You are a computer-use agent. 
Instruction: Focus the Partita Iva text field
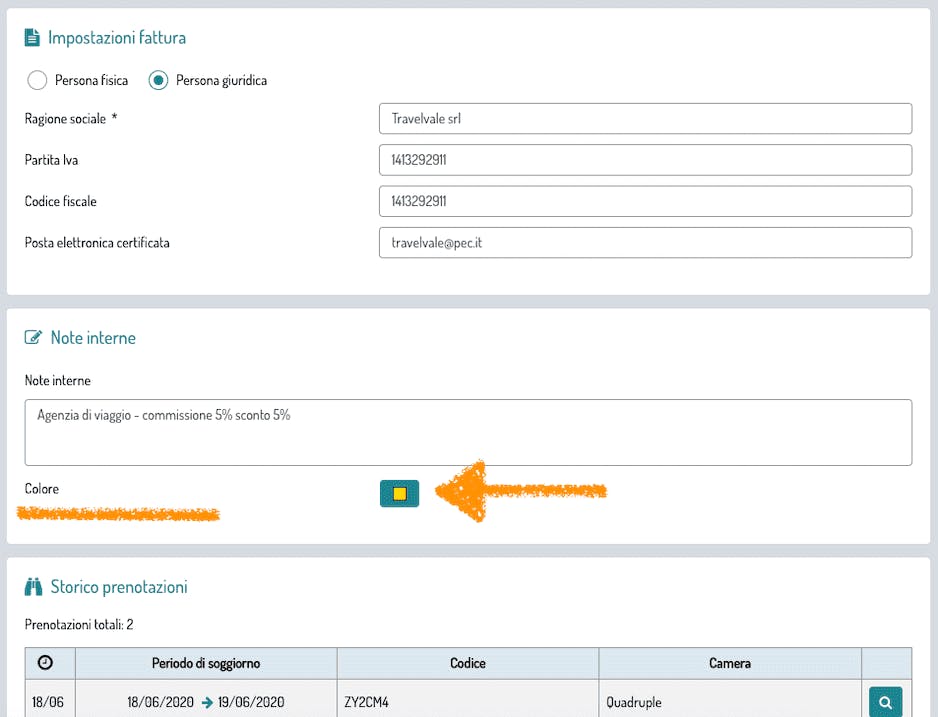pos(645,160)
